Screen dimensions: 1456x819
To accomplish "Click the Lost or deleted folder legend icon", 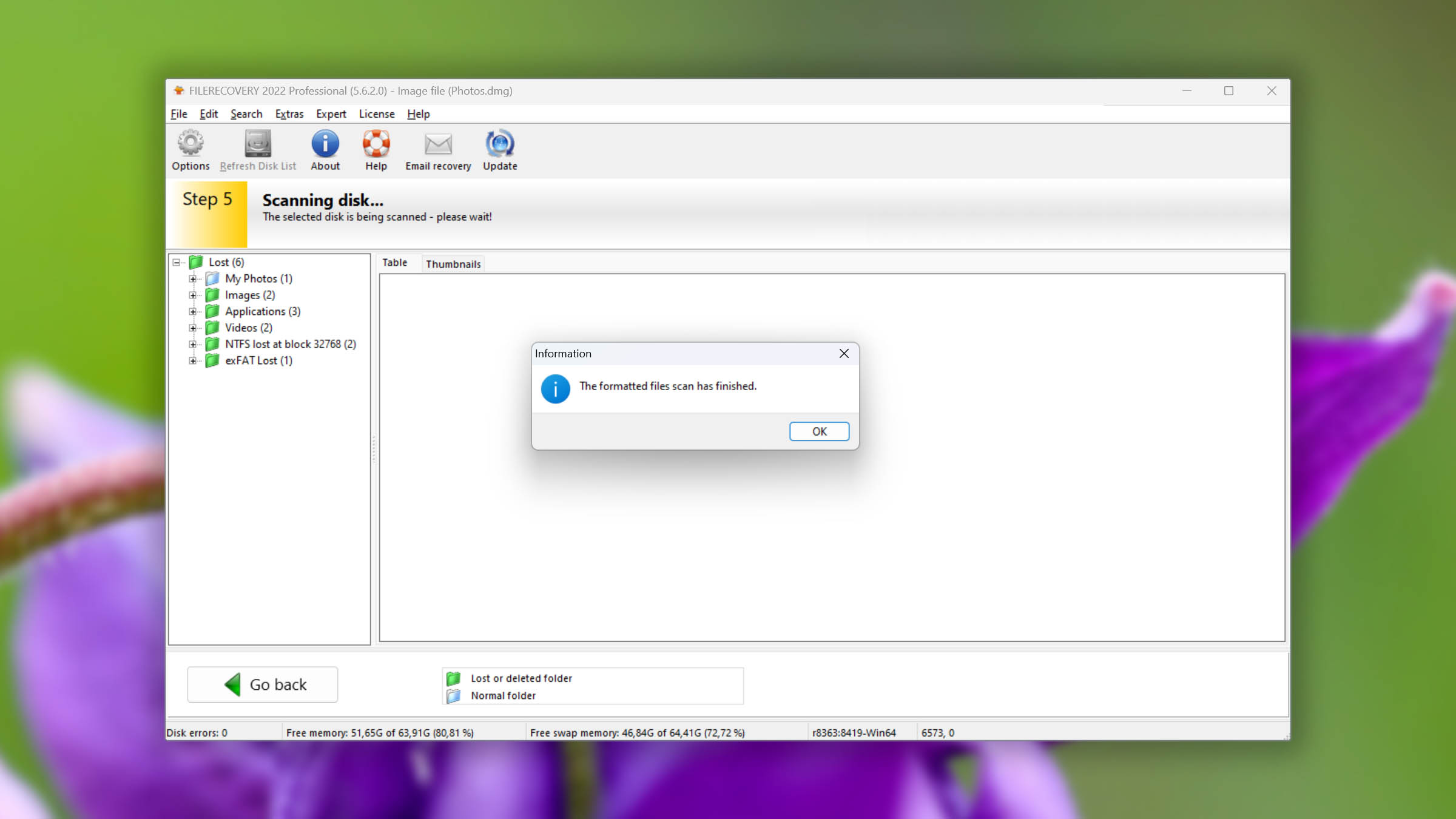I will tap(453, 678).
